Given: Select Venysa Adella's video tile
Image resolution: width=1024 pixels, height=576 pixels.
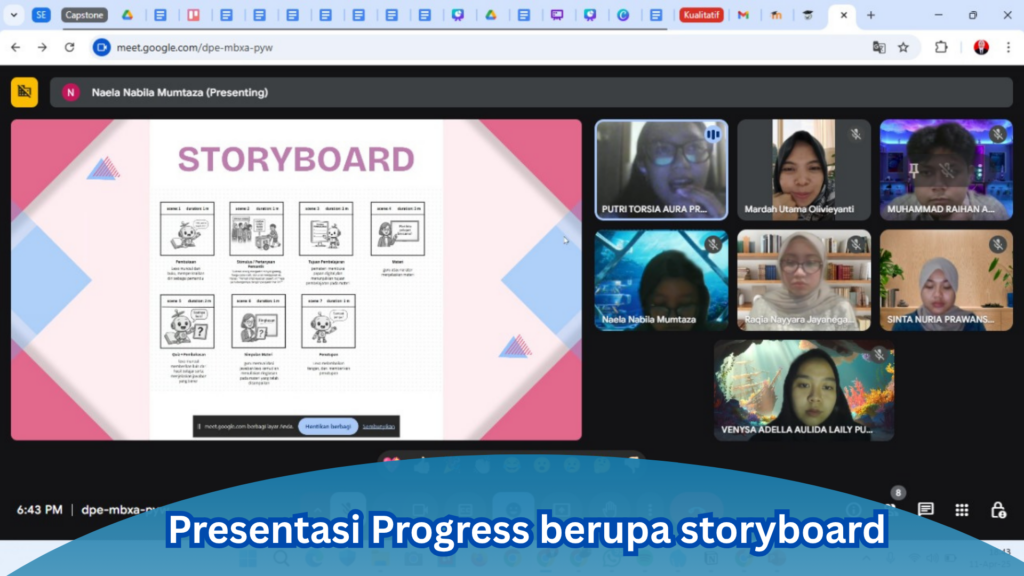Looking at the screenshot, I should [x=804, y=390].
